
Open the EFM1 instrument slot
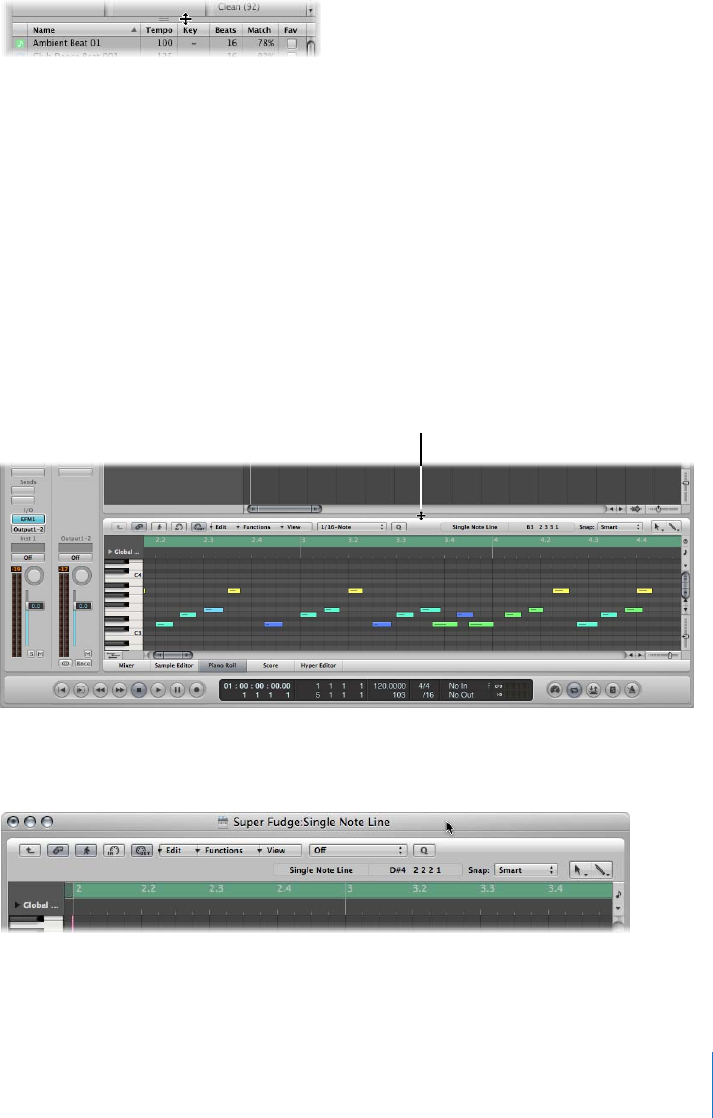[x=28, y=519]
